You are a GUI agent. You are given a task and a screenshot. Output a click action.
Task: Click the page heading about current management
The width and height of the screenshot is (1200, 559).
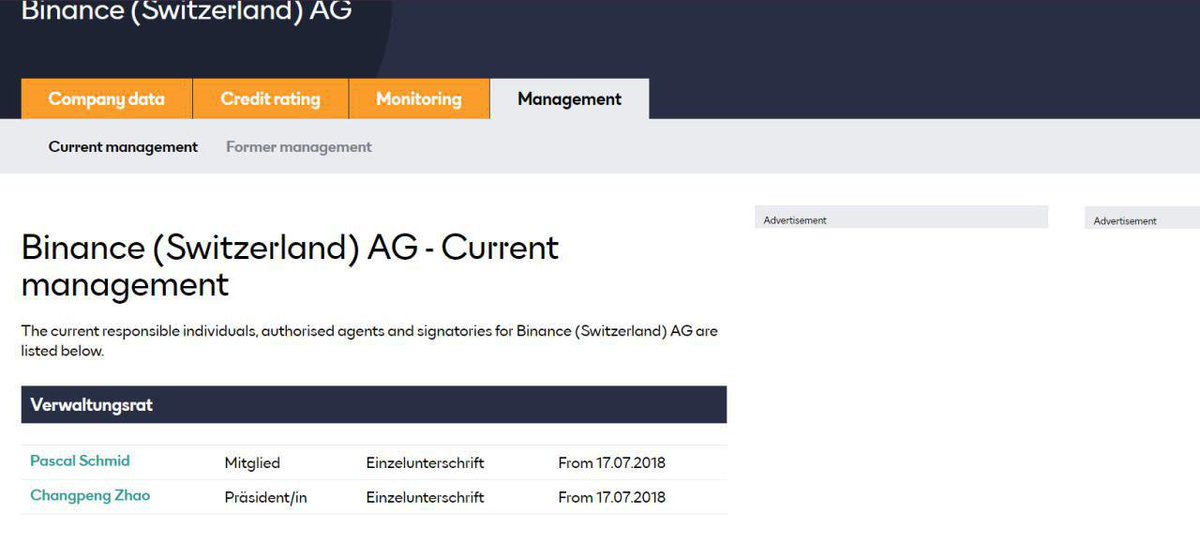(290, 266)
